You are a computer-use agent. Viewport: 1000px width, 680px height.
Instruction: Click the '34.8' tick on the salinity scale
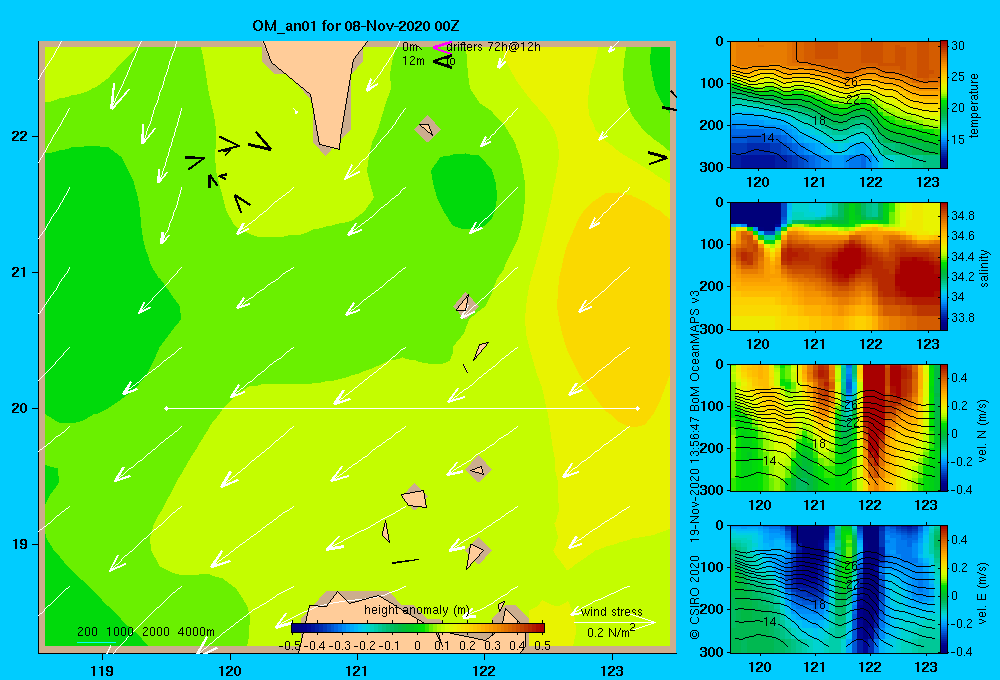click(962, 216)
